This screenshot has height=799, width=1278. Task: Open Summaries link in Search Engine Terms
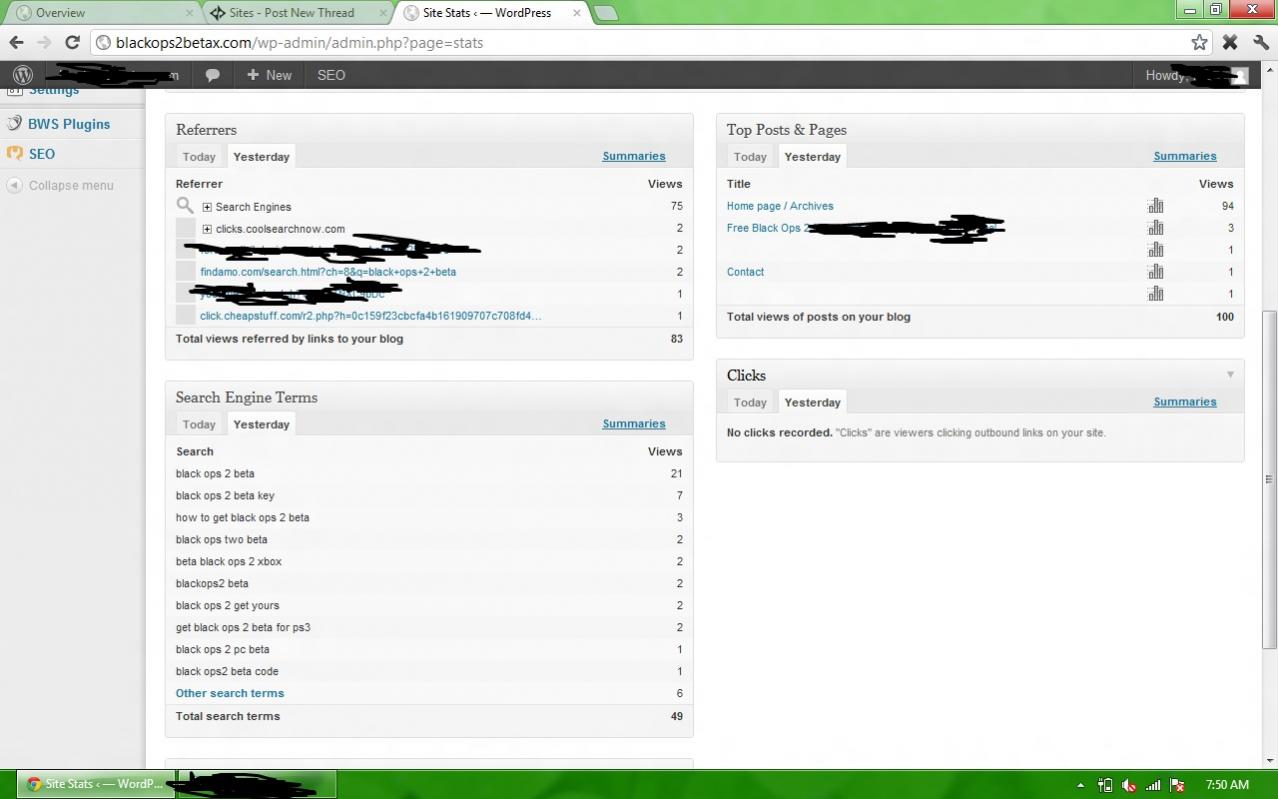click(x=634, y=424)
